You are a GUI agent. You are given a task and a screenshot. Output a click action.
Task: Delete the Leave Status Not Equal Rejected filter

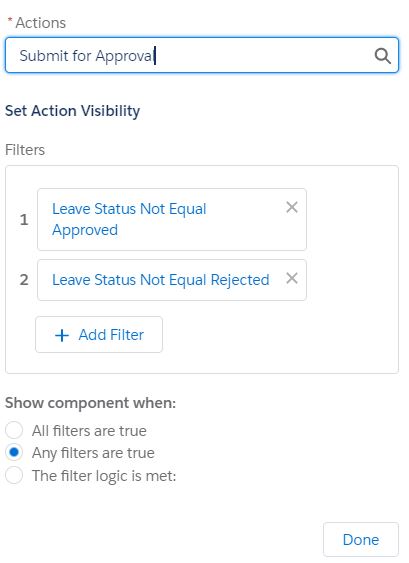(x=292, y=278)
